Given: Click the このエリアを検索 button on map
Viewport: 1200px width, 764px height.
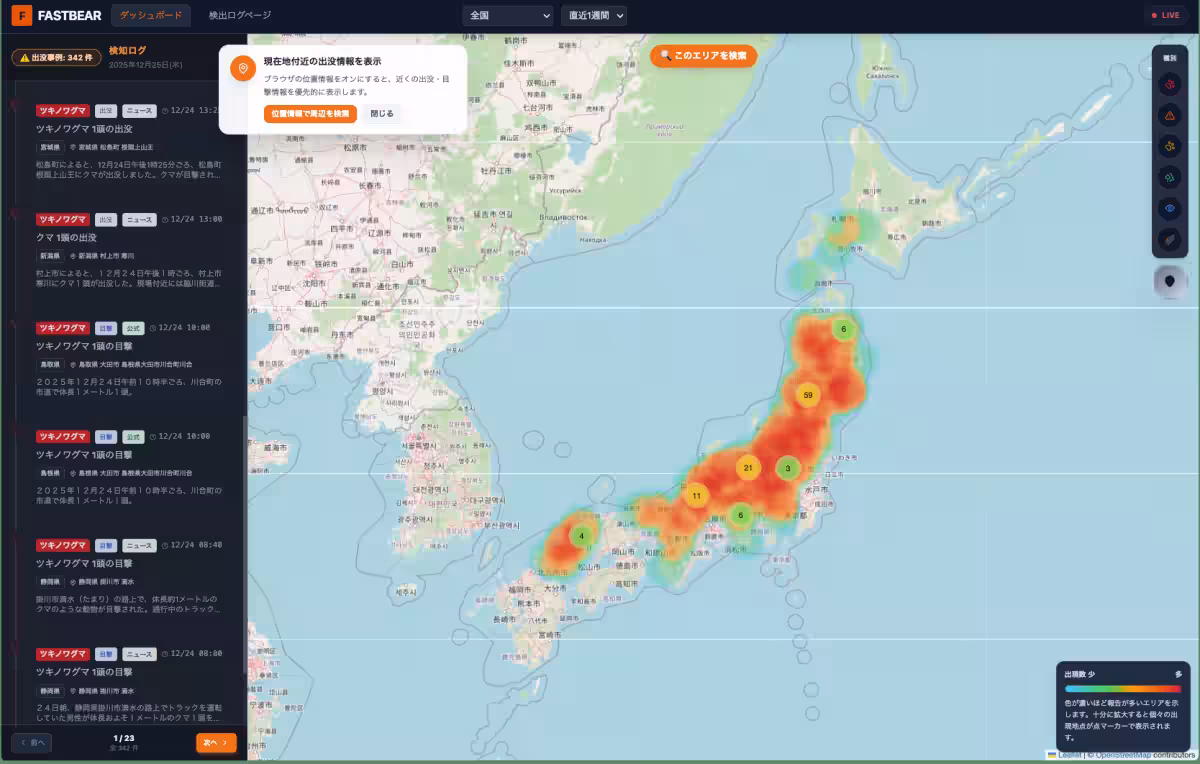Looking at the screenshot, I should coord(703,56).
